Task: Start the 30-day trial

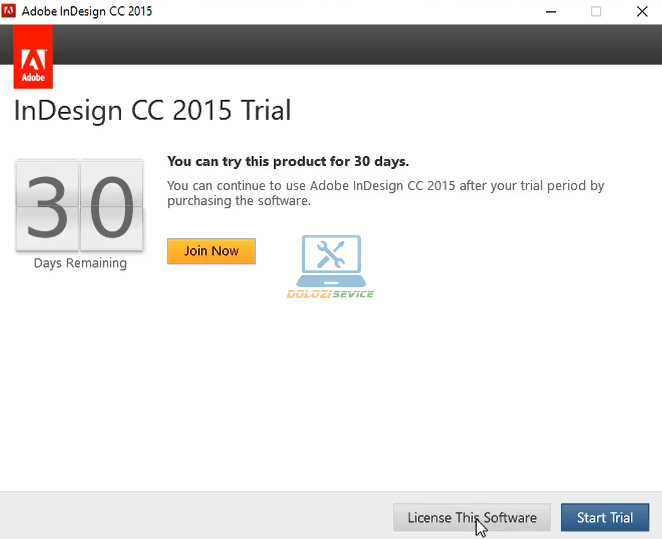Action: (604, 517)
